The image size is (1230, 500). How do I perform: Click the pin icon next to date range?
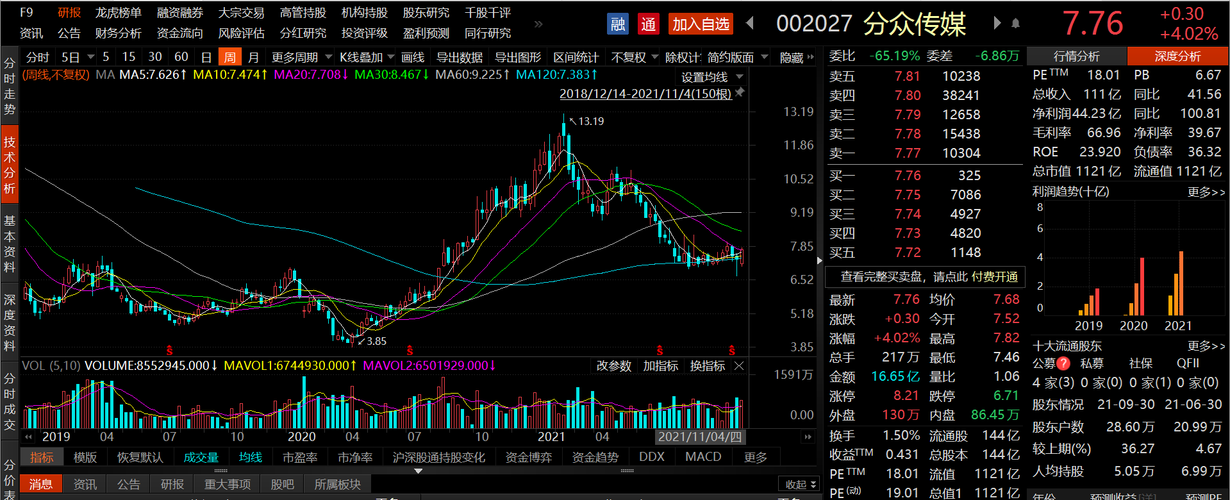[739, 93]
